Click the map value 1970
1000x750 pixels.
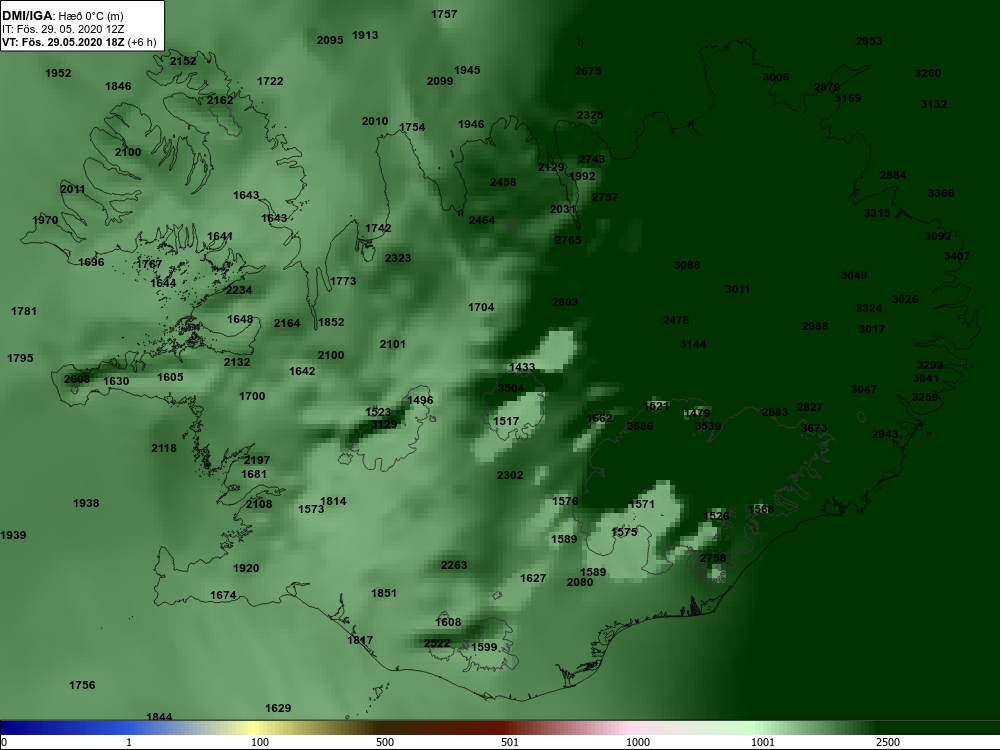[45, 220]
